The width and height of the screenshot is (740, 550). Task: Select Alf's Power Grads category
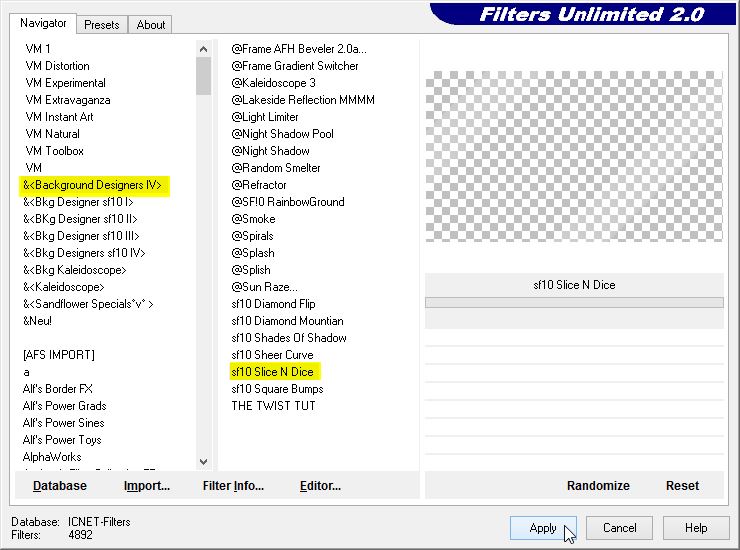click(x=64, y=406)
